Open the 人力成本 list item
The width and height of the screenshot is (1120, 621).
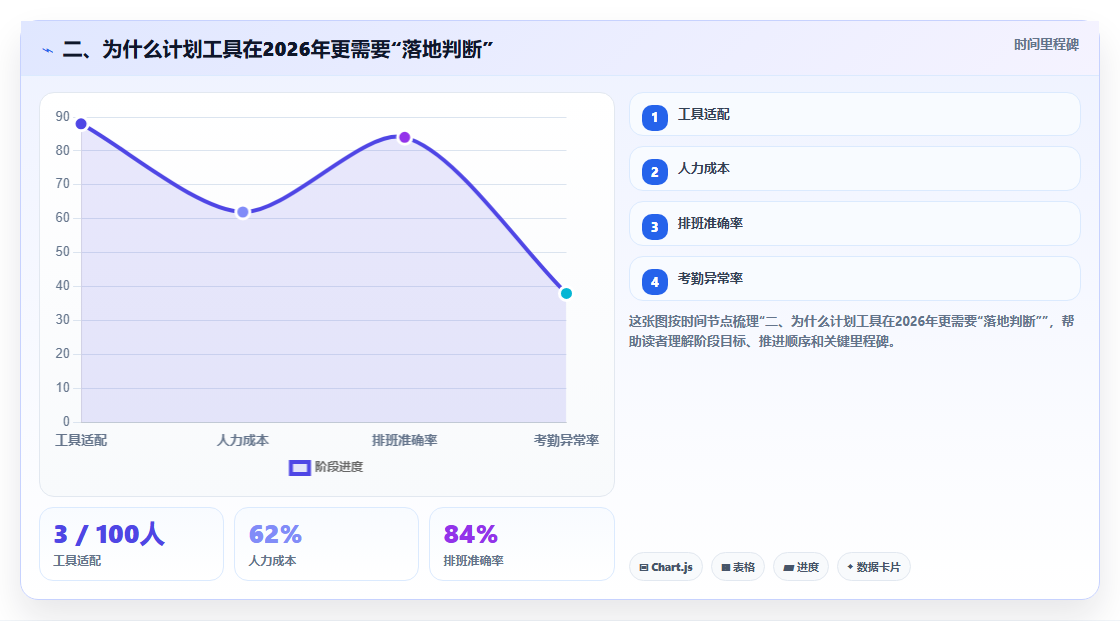[854, 169]
